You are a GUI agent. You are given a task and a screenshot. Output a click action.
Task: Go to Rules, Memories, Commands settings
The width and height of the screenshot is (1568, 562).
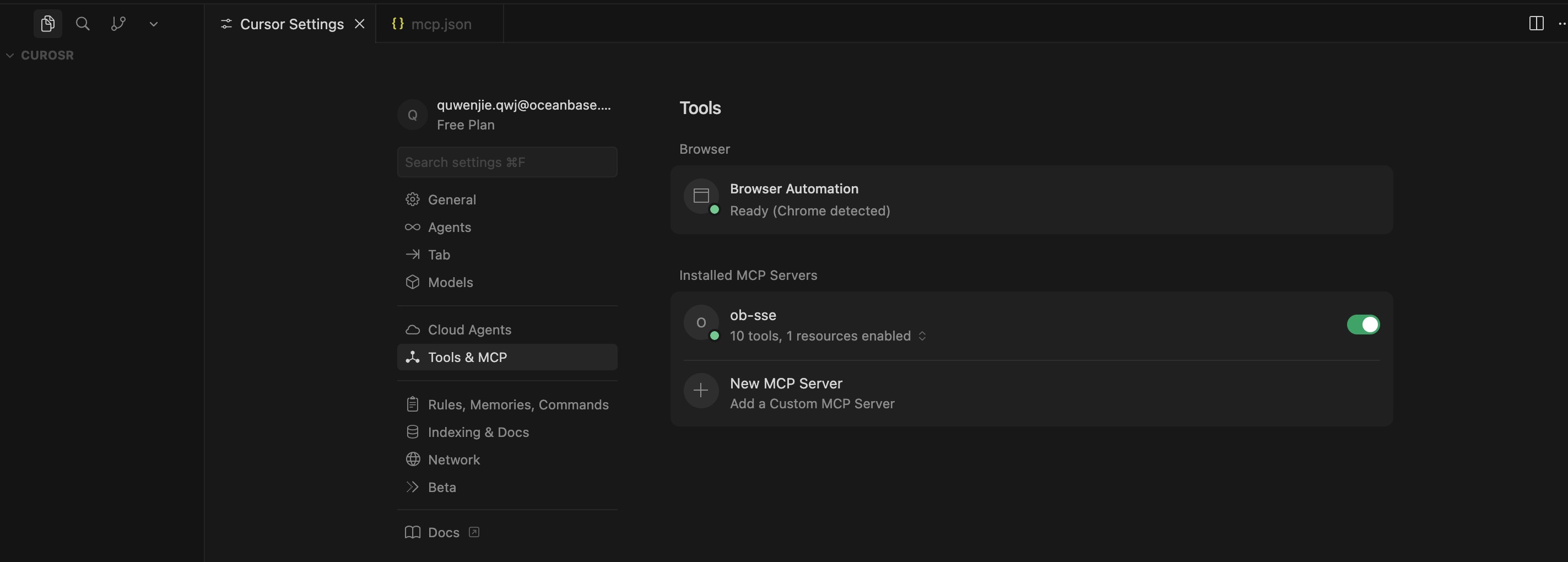tap(517, 405)
